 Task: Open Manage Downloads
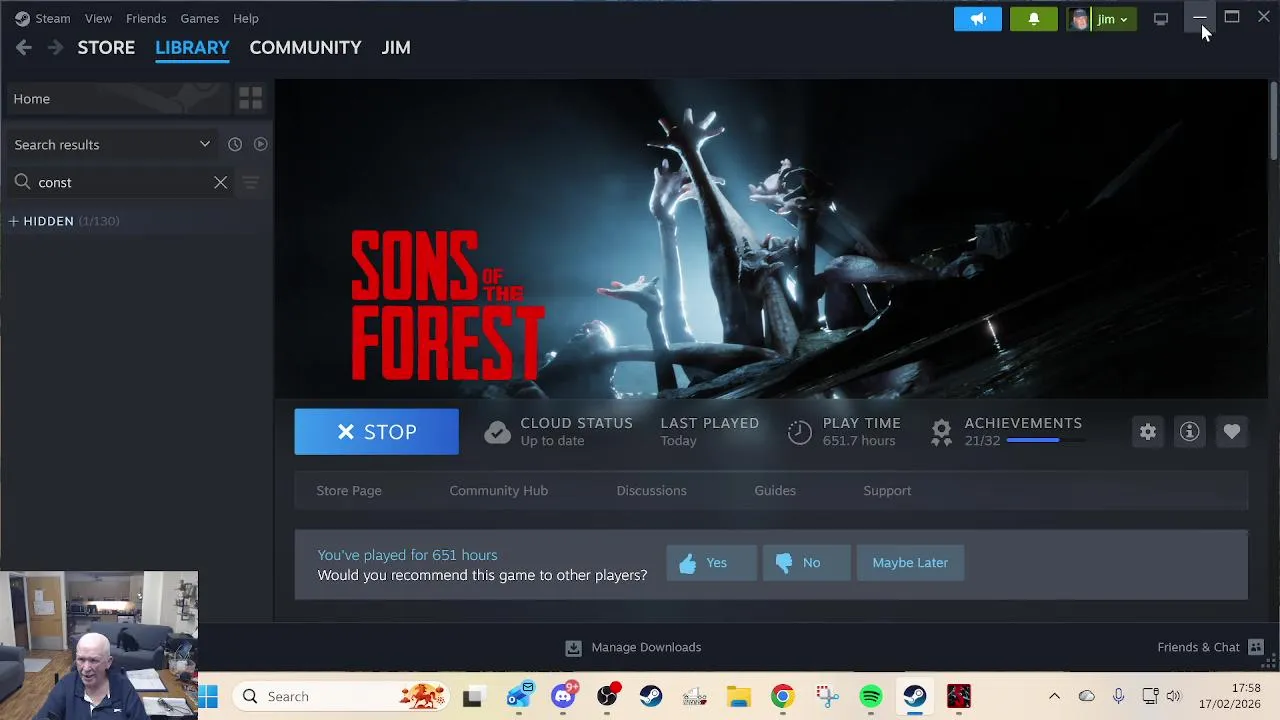(633, 647)
